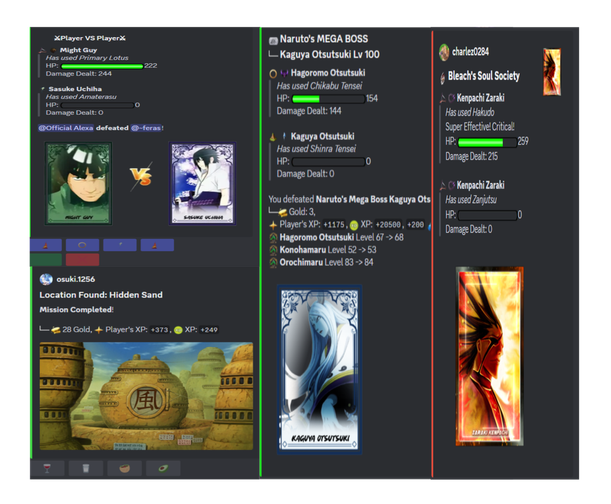The width and height of the screenshot is (611, 504).
Task: Click 'Damage Dealt: 215' text
Action: coord(471,157)
